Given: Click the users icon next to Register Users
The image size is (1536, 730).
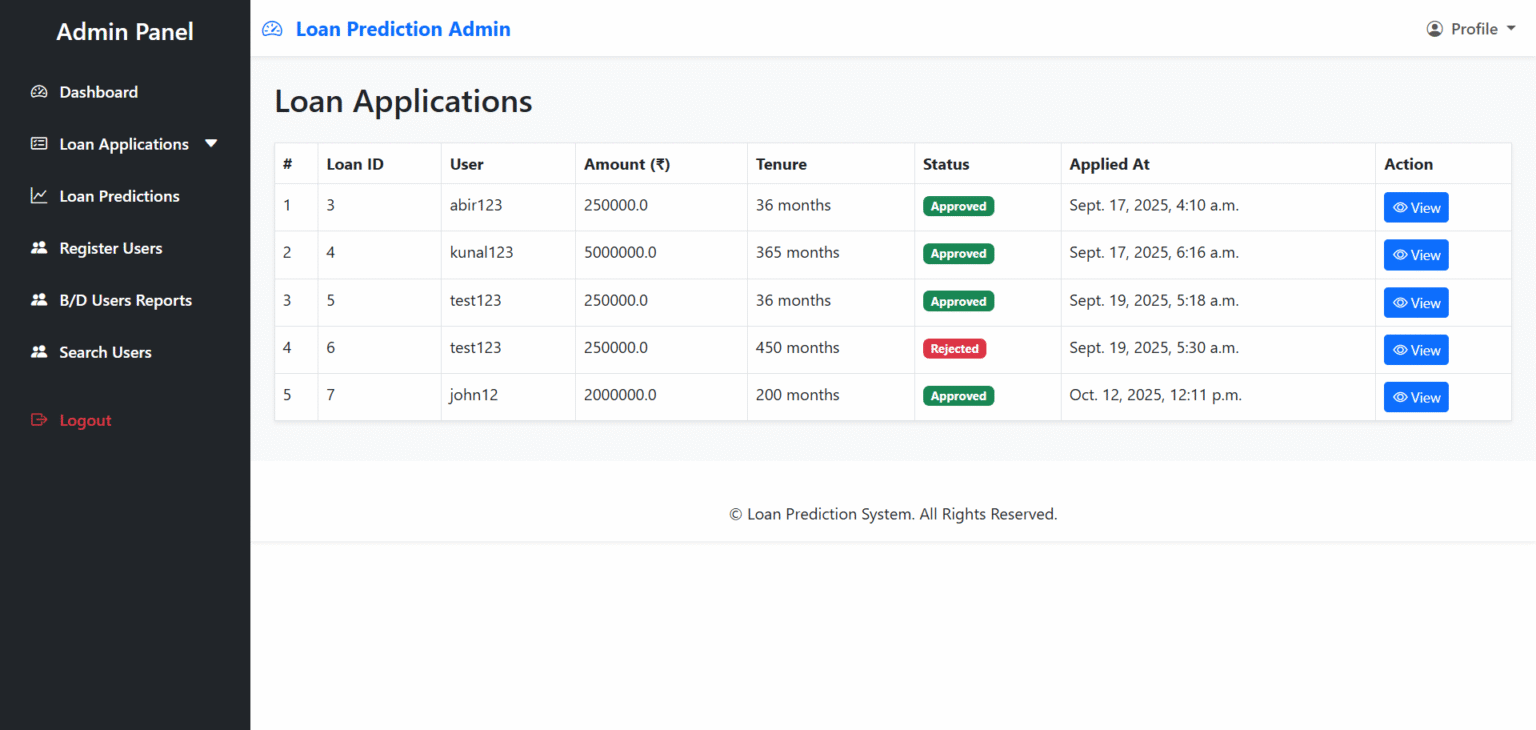Looking at the screenshot, I should (x=38, y=247).
